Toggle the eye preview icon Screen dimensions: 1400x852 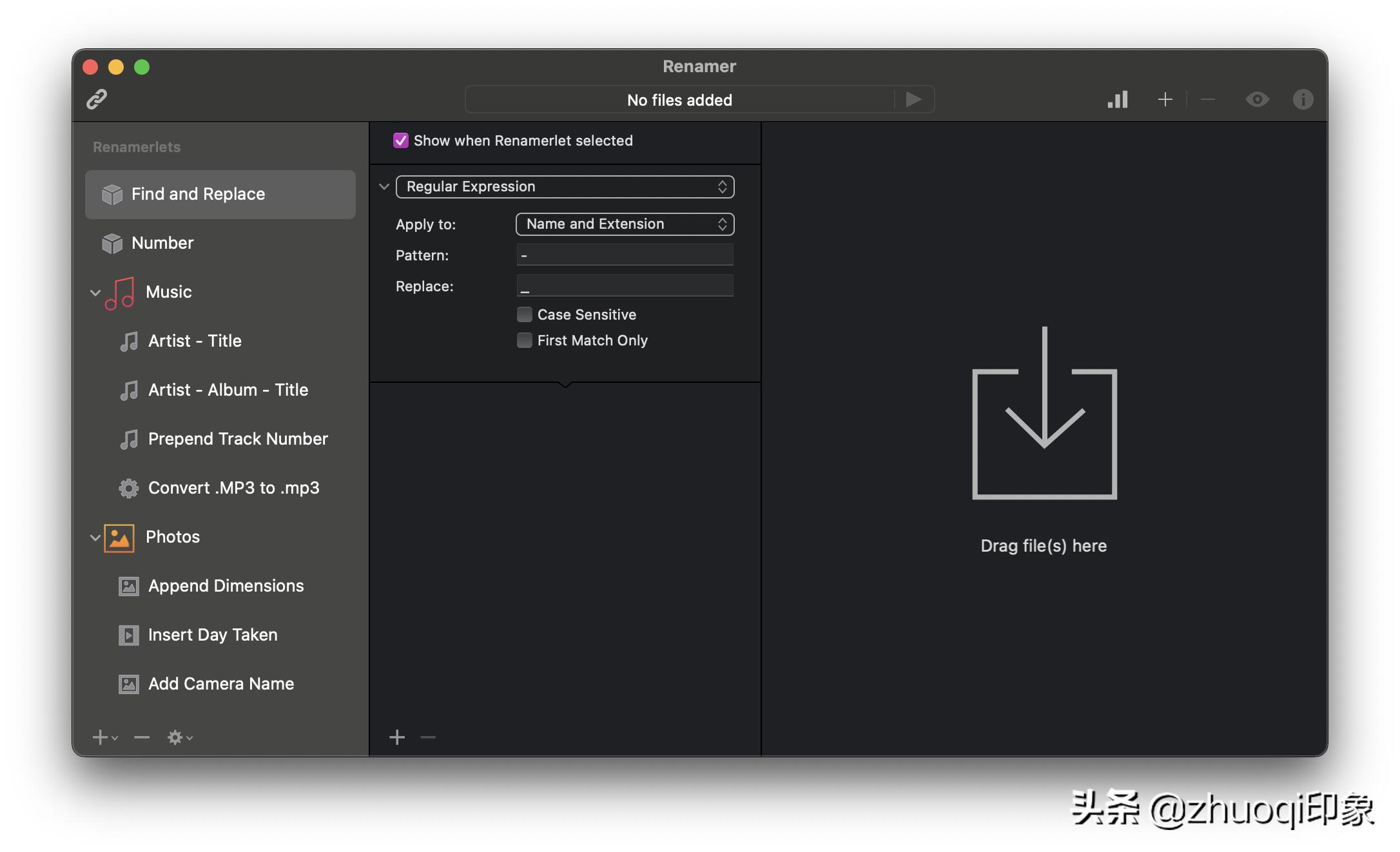tap(1257, 99)
